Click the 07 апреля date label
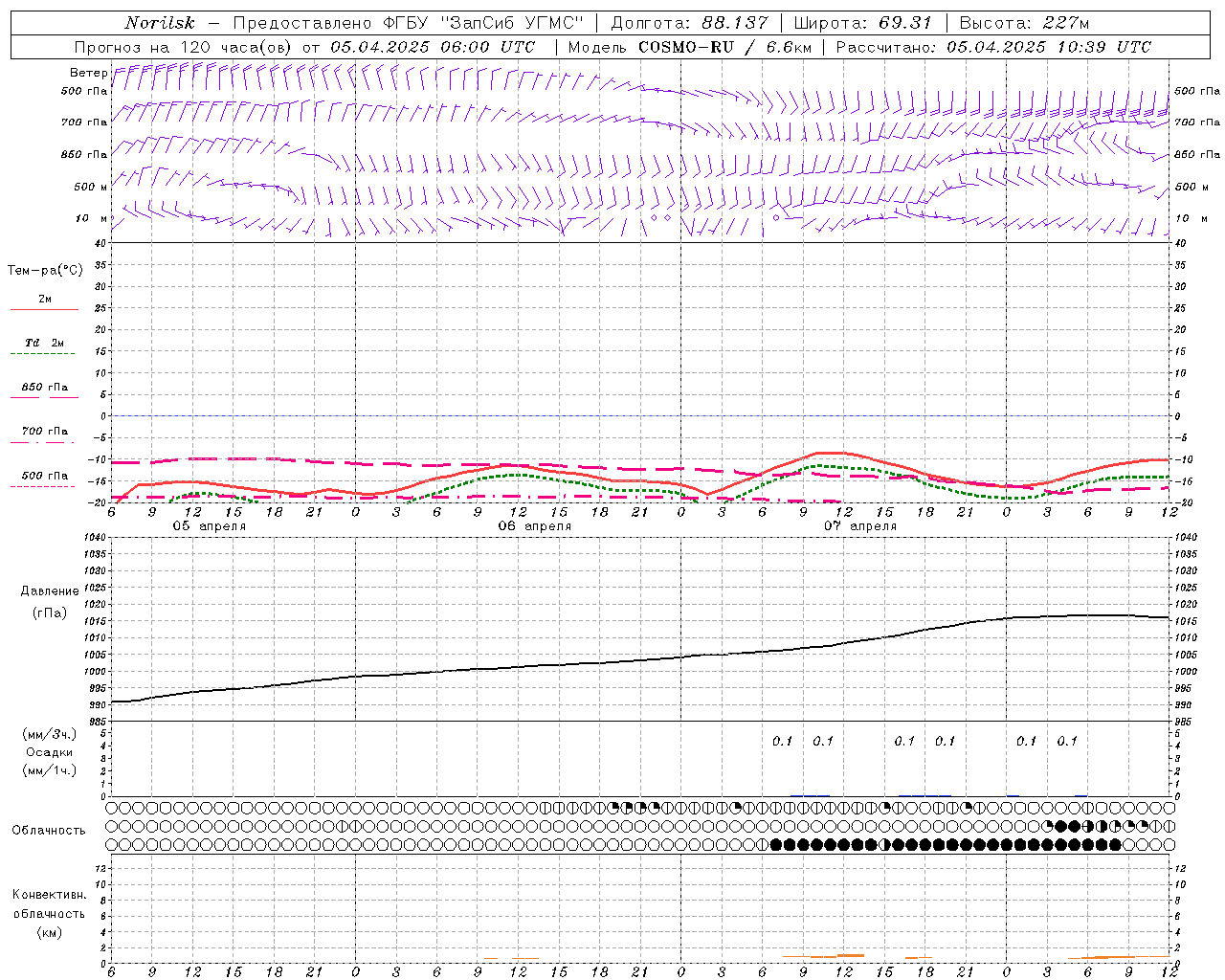Screen dimensions: 1225x980 tap(860, 526)
